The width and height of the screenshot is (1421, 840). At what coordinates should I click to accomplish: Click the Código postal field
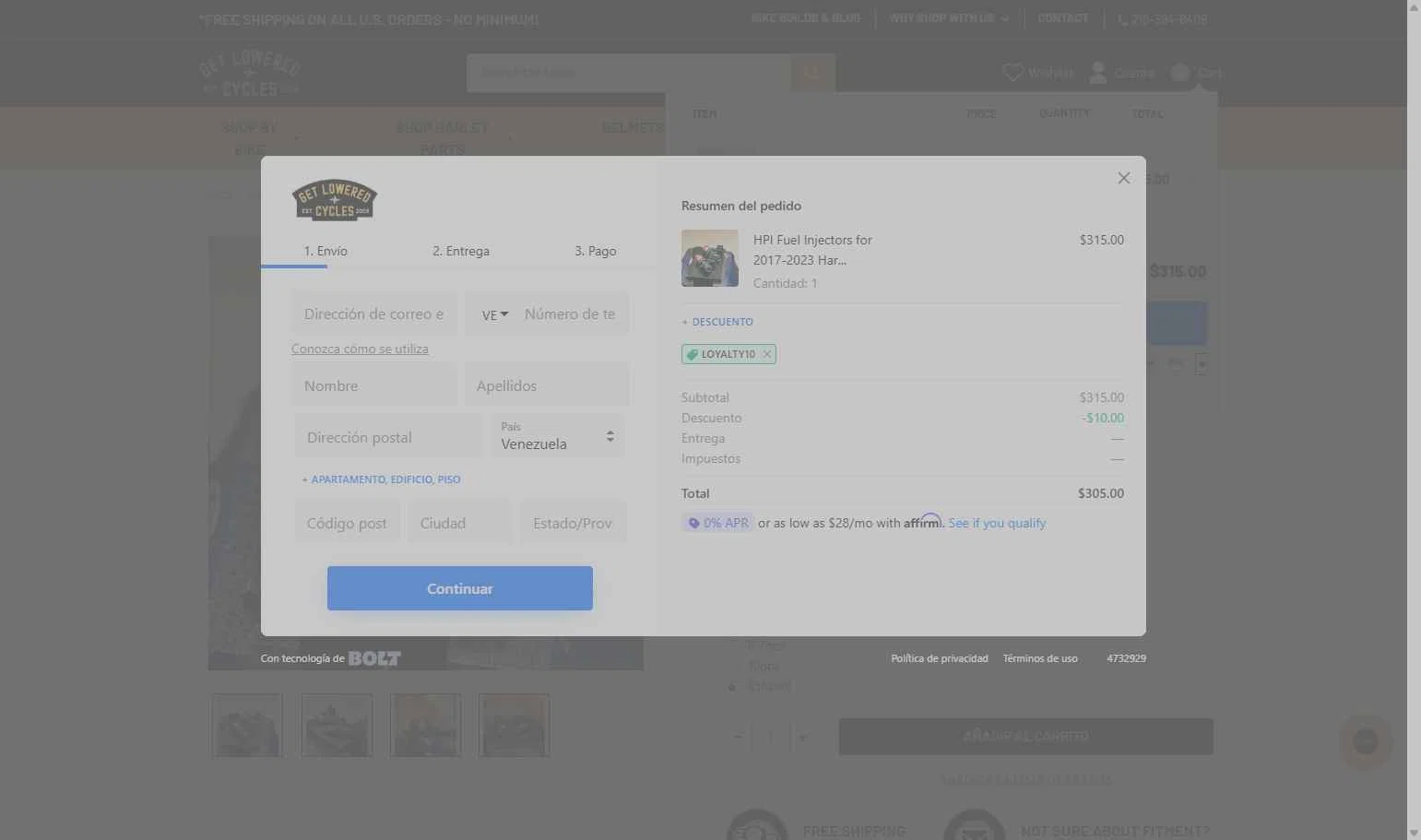tap(348, 523)
